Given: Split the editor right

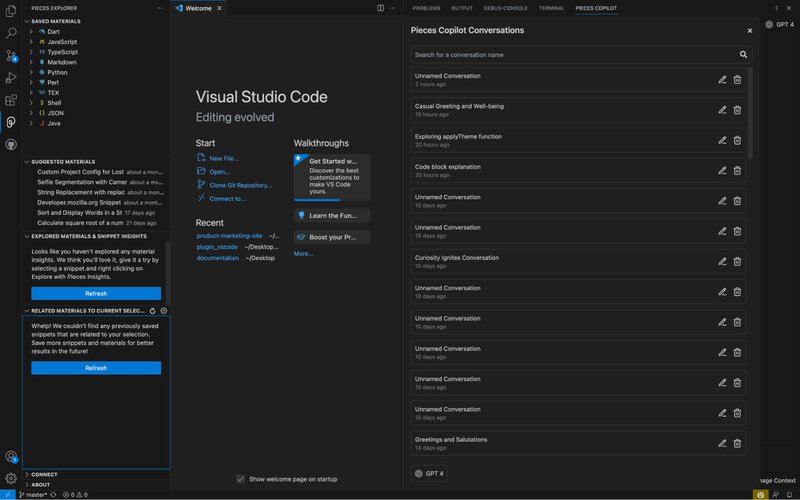Looking at the screenshot, I should [380, 8].
